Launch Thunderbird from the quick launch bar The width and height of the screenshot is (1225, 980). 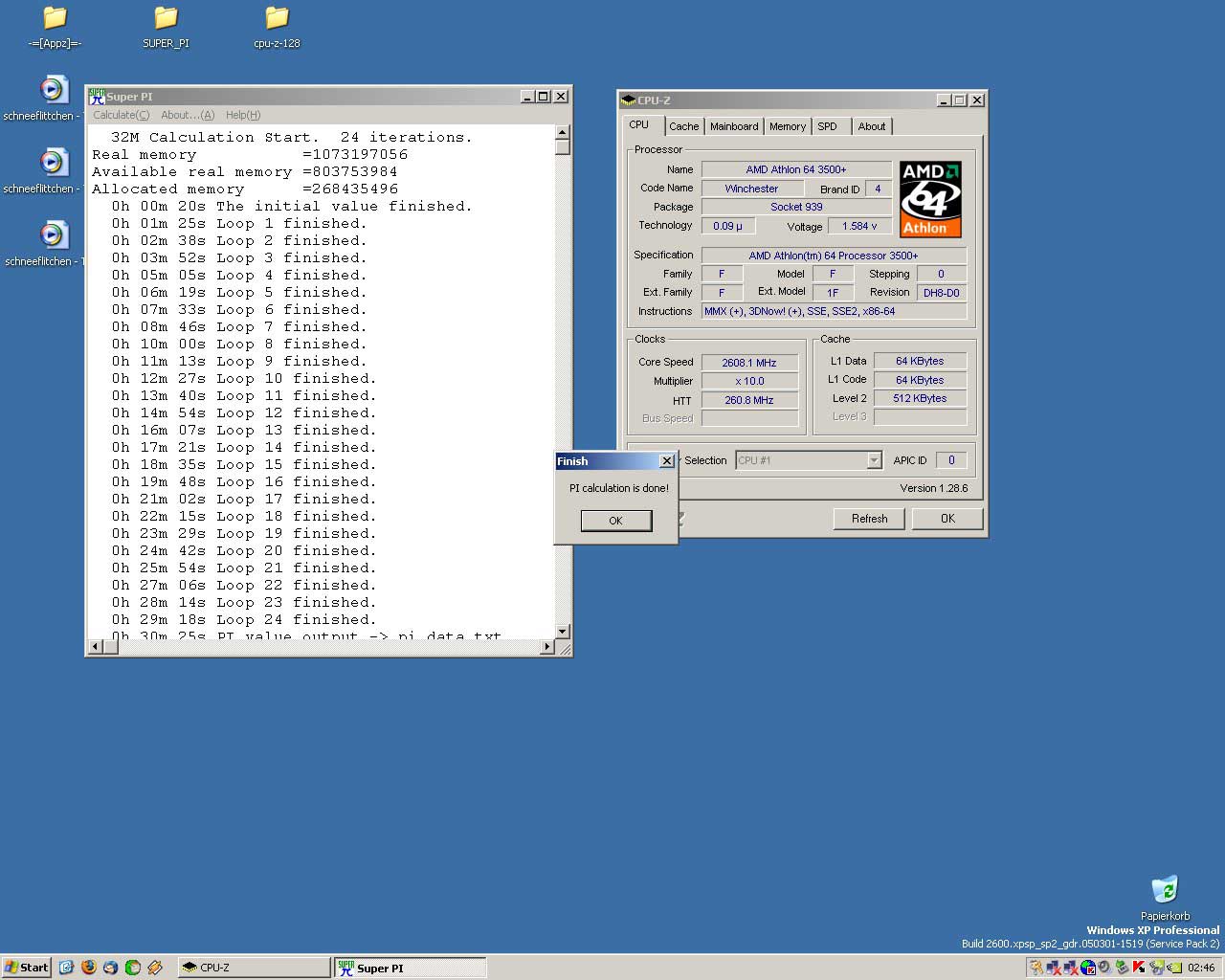[x=110, y=968]
